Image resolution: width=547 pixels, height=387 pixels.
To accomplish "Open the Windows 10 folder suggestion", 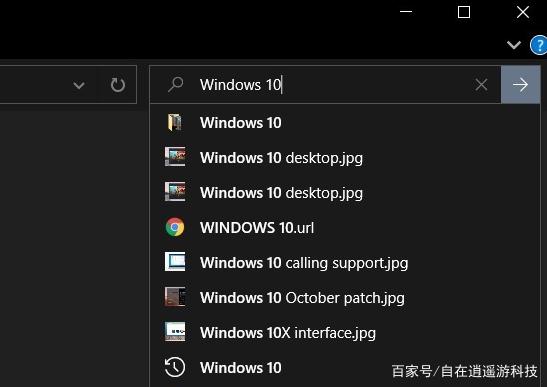I will (x=345, y=122).
